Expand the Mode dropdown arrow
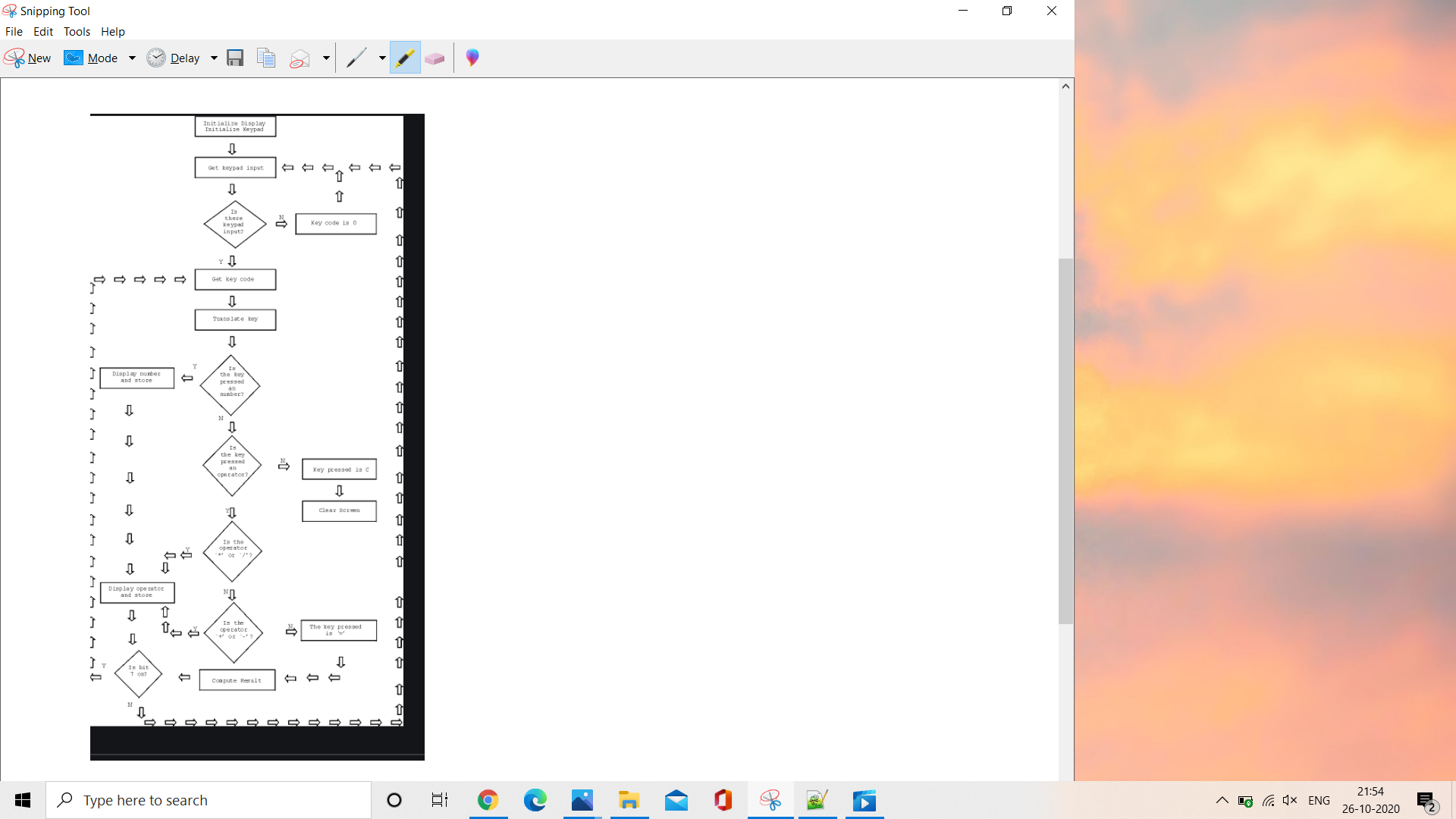This screenshot has height=819, width=1456. (132, 58)
